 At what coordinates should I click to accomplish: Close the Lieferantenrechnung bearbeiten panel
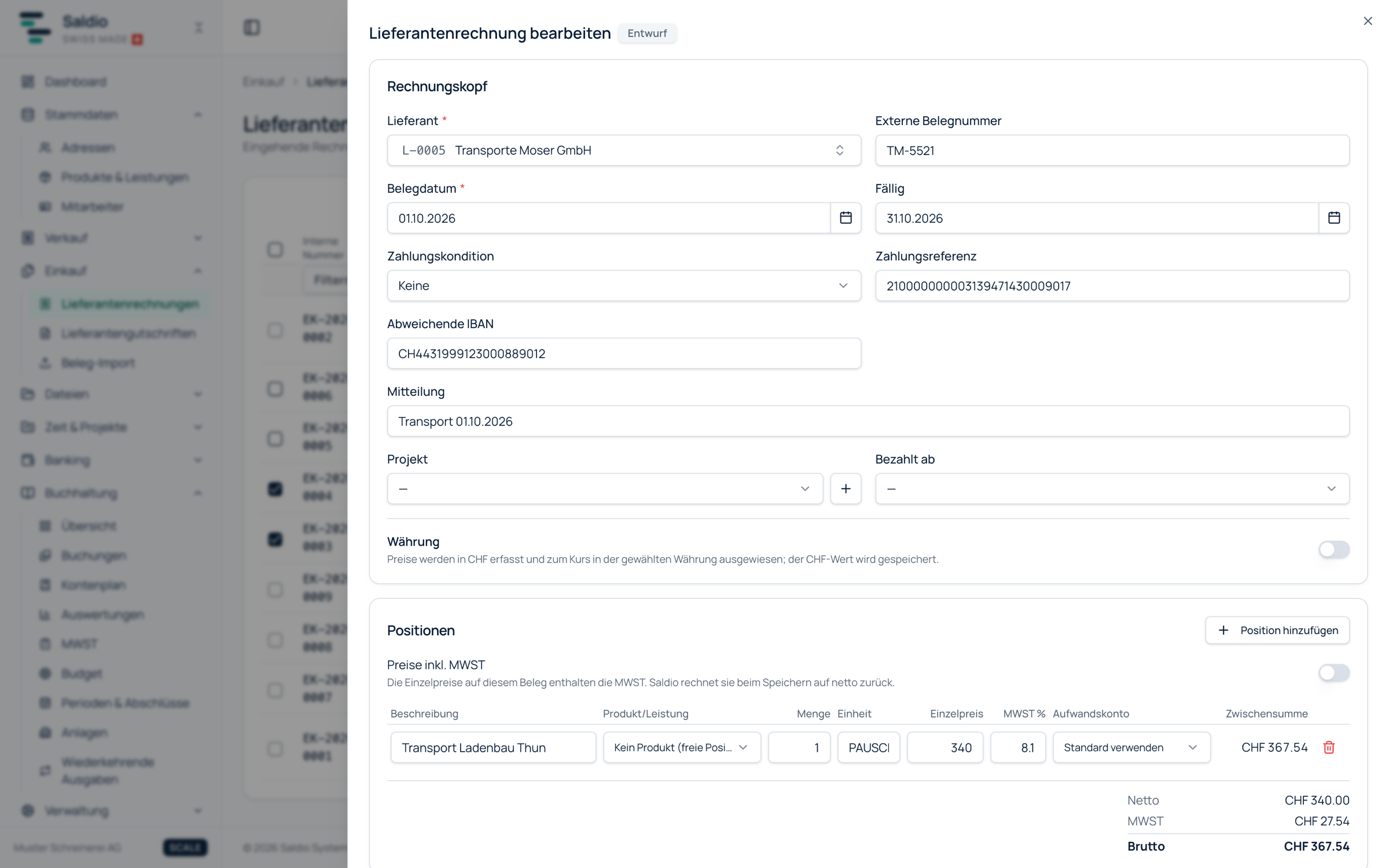(x=1368, y=21)
